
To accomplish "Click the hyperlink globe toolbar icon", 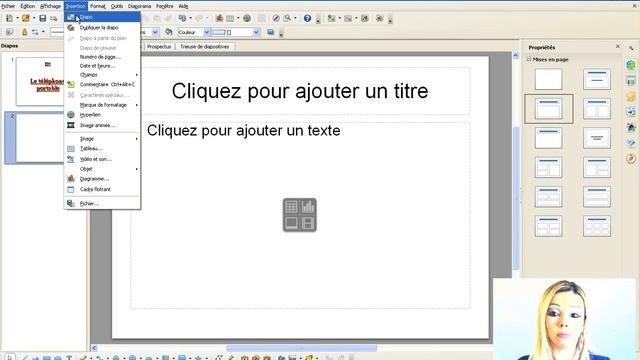I will [247, 18].
